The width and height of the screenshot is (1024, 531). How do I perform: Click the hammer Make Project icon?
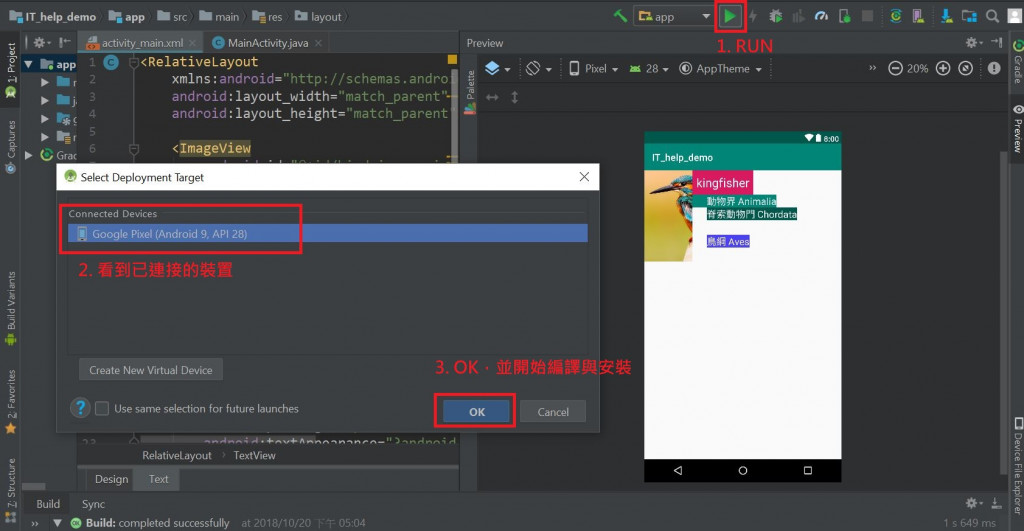pyautogui.click(x=620, y=16)
